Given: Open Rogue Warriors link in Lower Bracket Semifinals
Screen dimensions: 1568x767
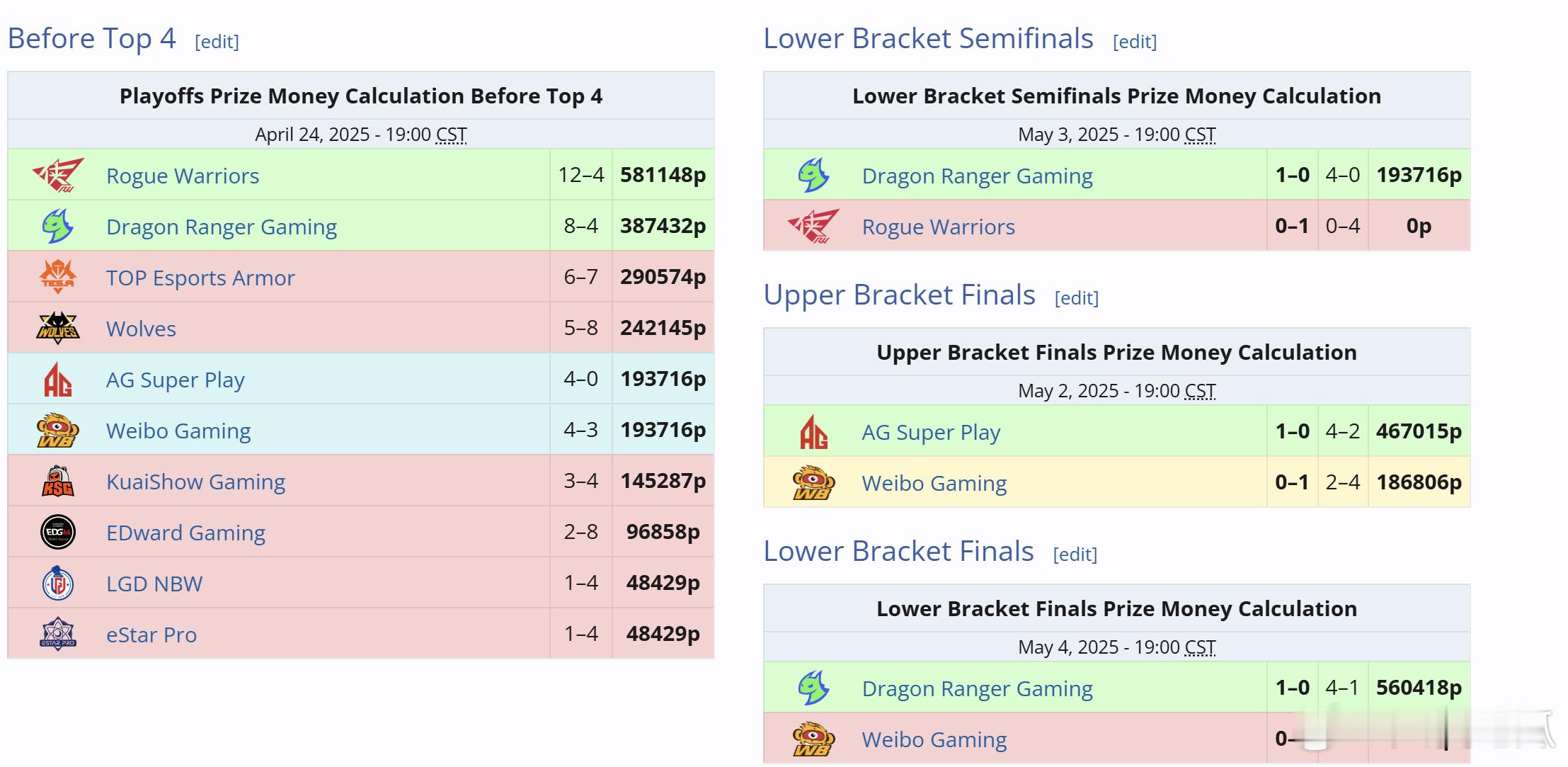Looking at the screenshot, I should (938, 227).
